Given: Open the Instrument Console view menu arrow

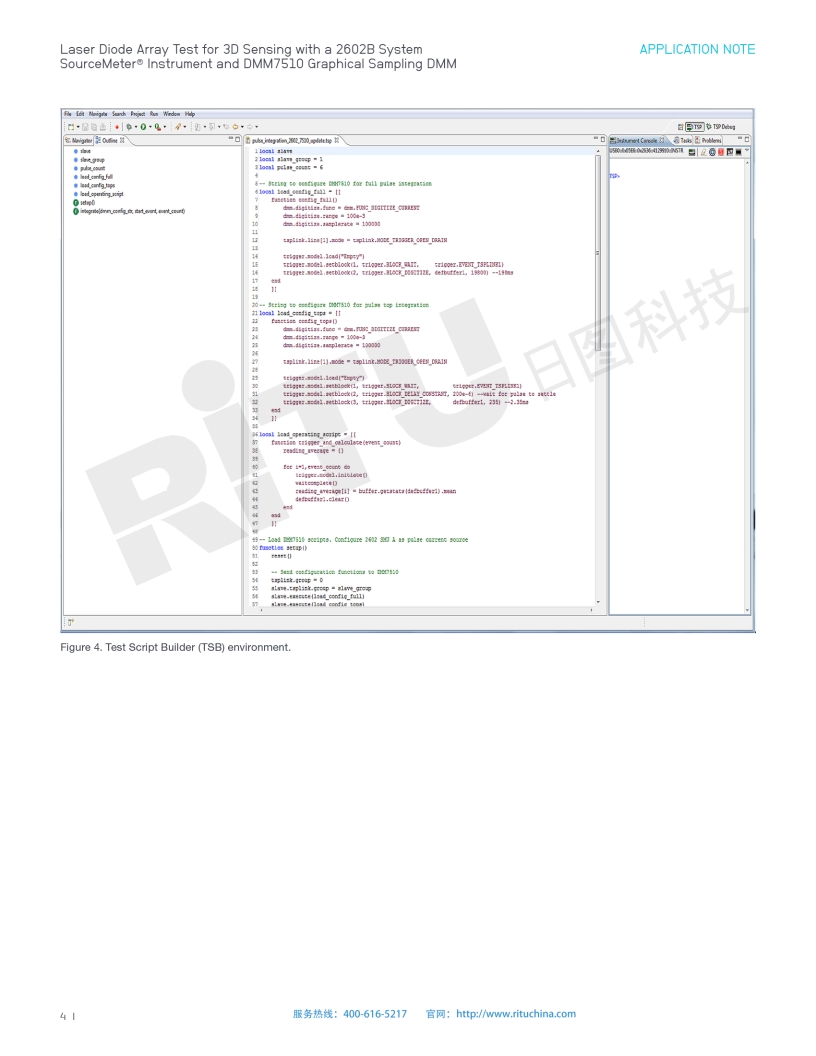Looking at the screenshot, I should [x=748, y=150].
